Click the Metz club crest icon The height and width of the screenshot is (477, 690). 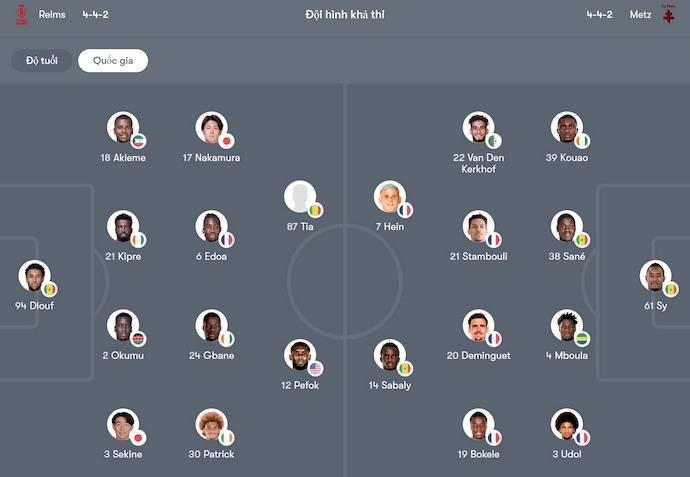[x=669, y=16]
